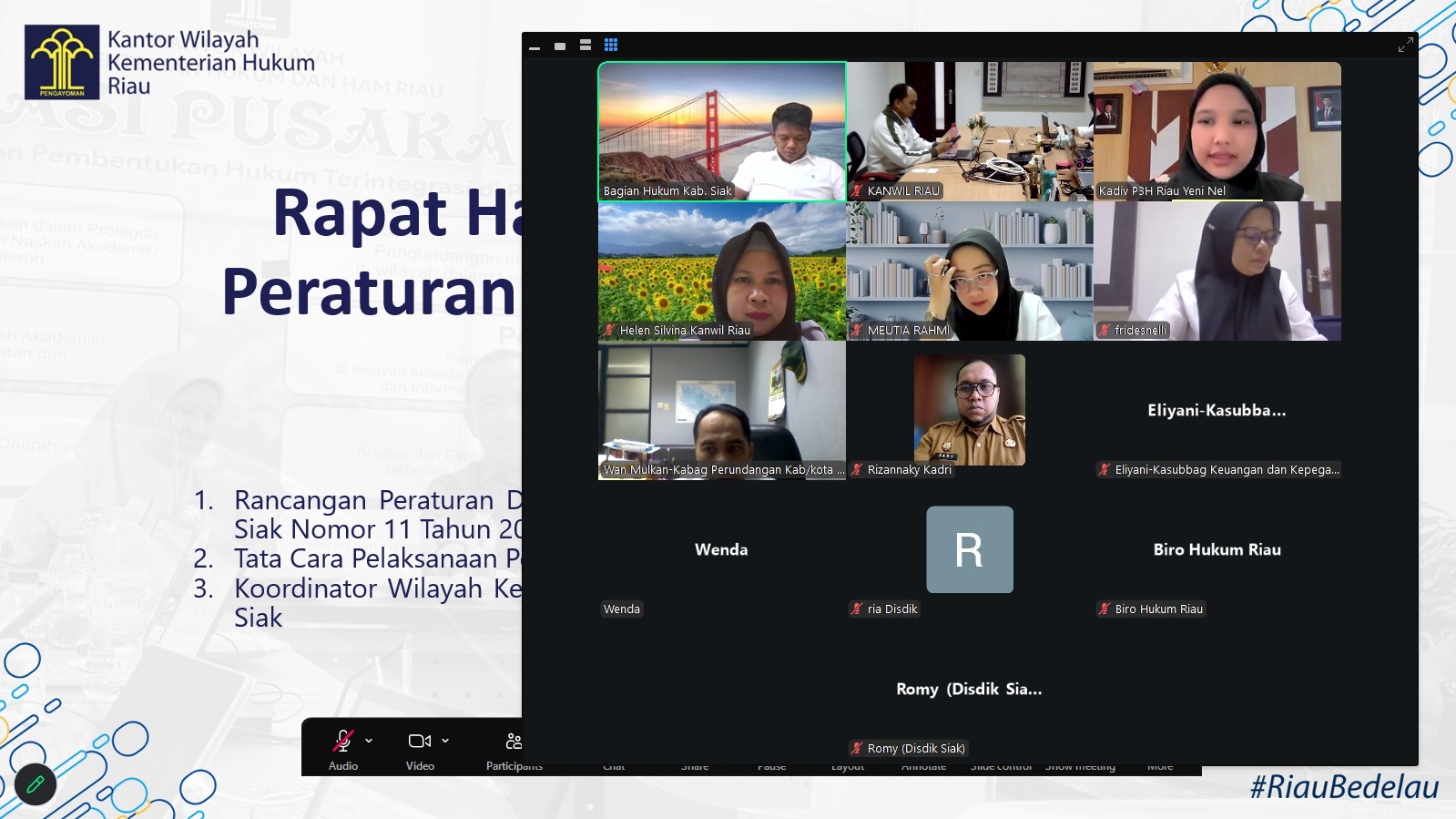Start camera with the Video icon

tap(419, 741)
